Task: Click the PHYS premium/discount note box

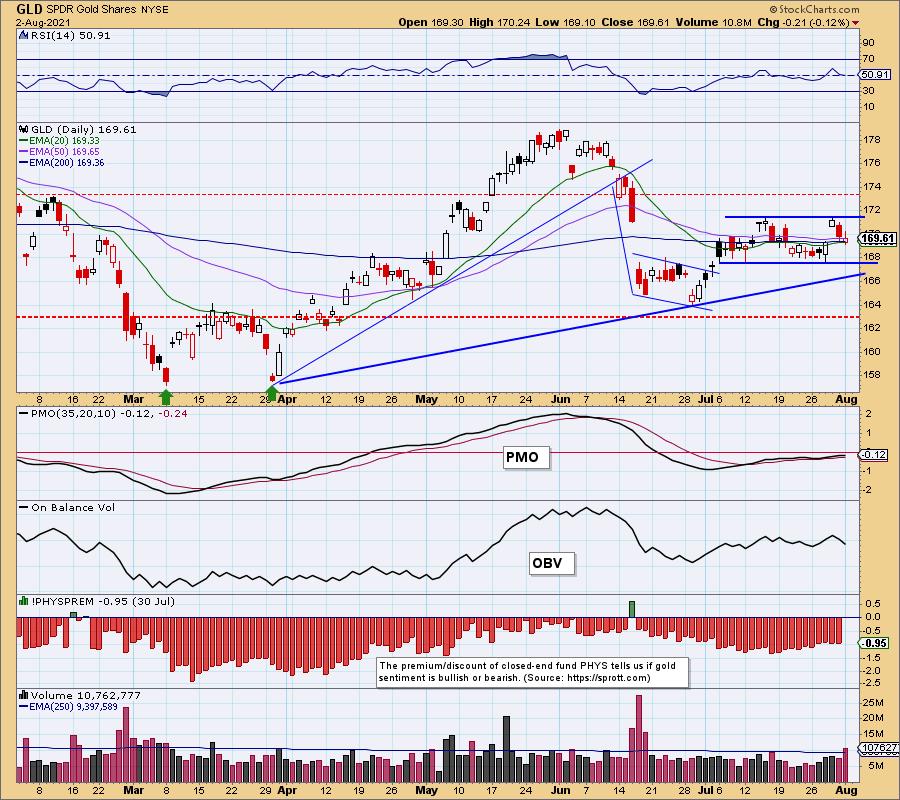Action: click(x=531, y=672)
